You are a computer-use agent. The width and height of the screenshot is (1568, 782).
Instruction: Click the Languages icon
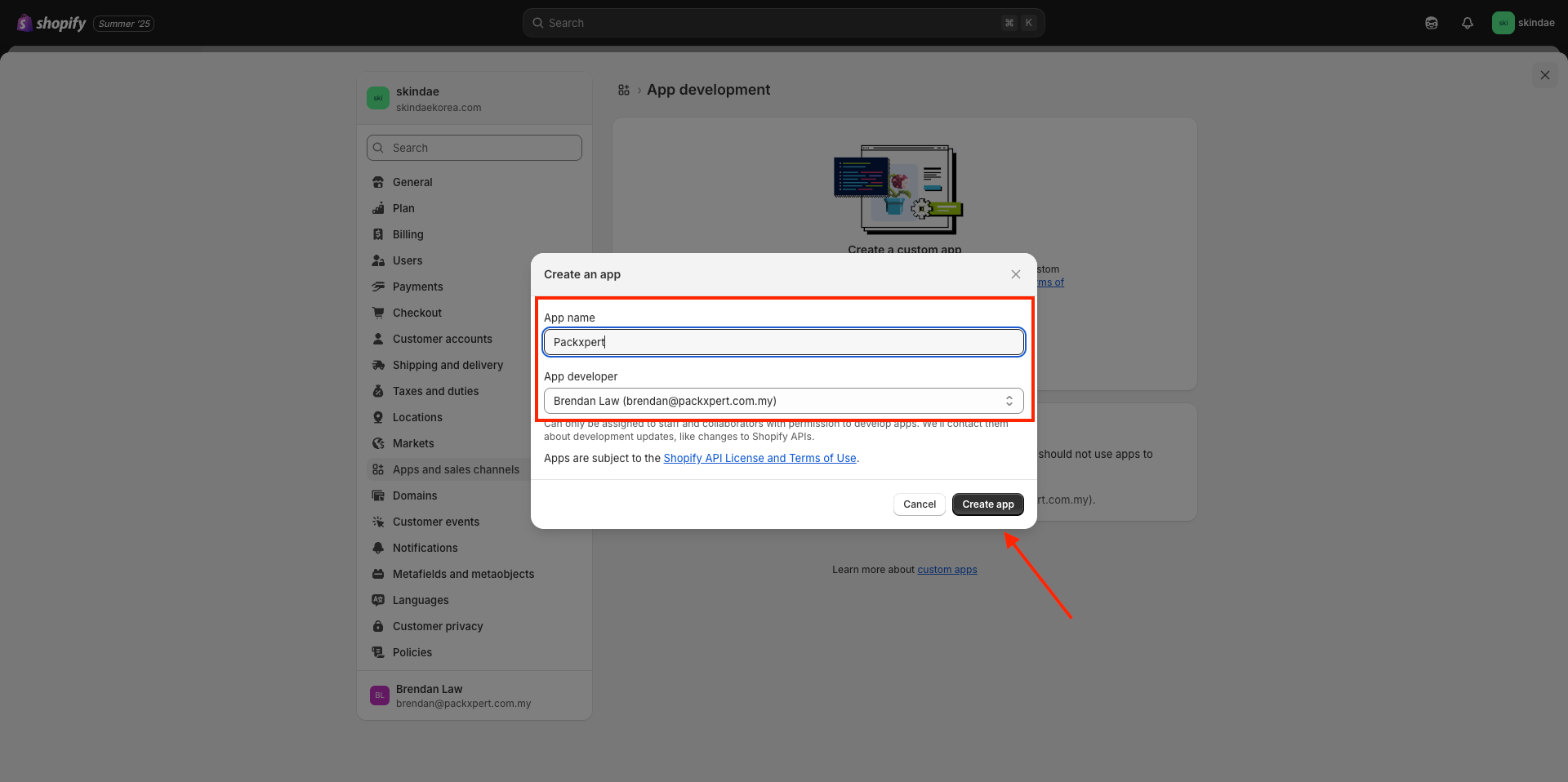pos(378,600)
